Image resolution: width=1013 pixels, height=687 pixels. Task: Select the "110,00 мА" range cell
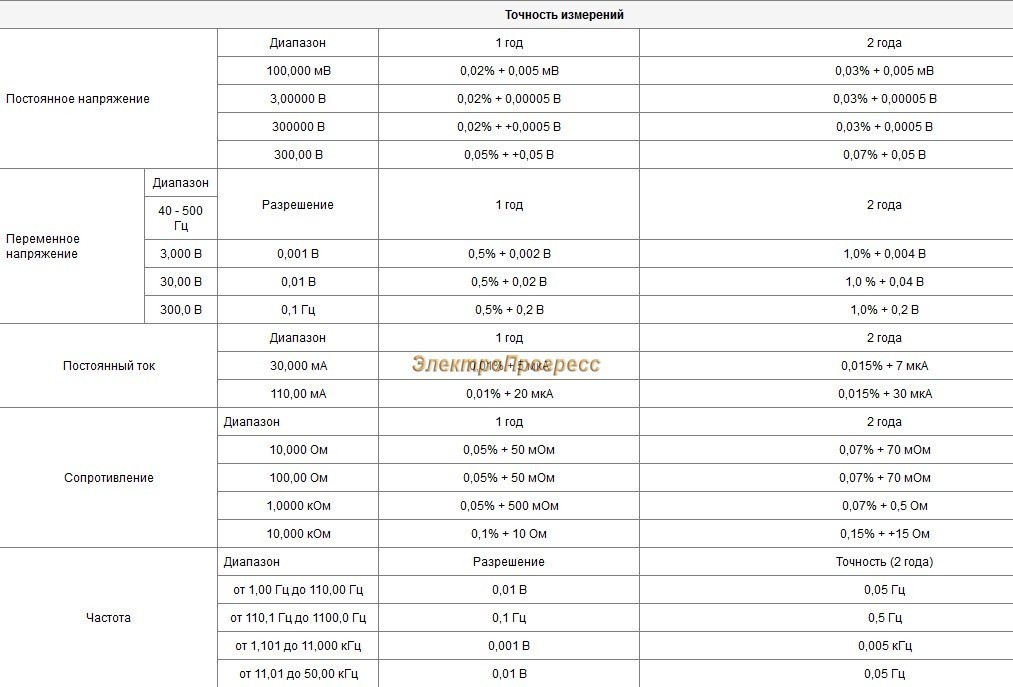click(x=298, y=394)
